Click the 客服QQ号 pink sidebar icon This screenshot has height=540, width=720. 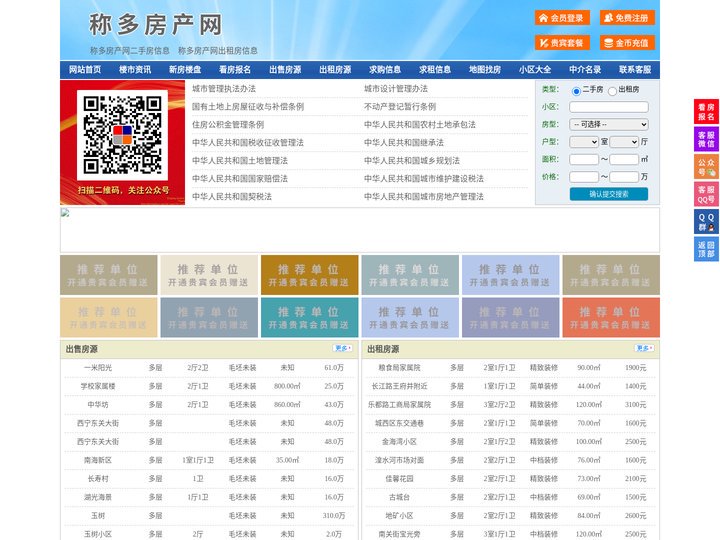pos(706,194)
